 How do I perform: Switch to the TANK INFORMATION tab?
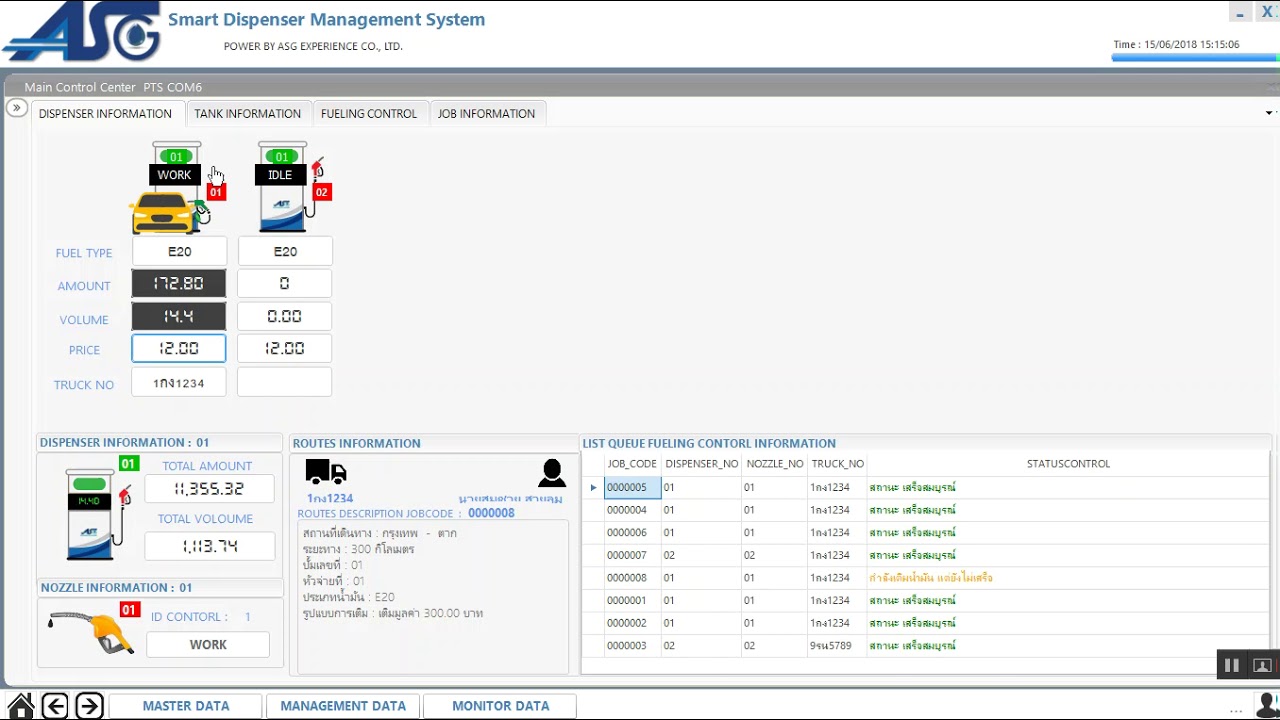247,114
